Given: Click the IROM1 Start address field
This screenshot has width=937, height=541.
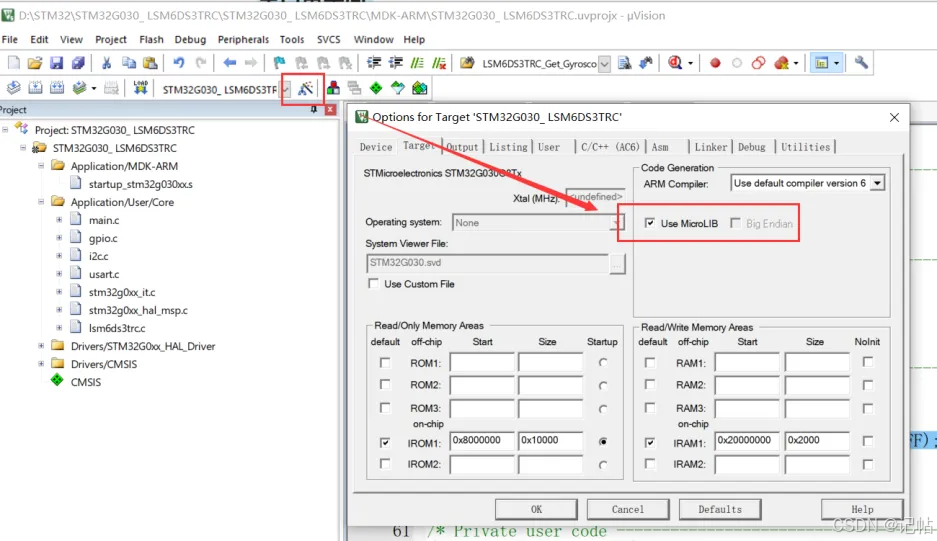Looking at the screenshot, I should pyautogui.click(x=482, y=441).
